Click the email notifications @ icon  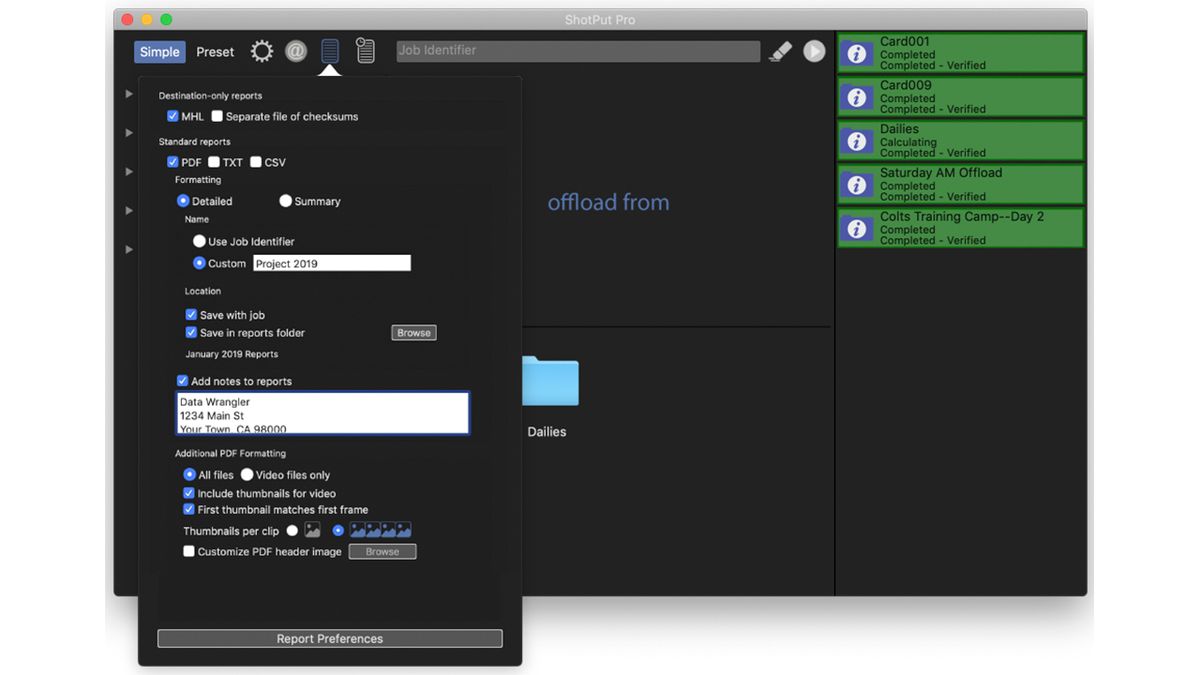pos(296,51)
